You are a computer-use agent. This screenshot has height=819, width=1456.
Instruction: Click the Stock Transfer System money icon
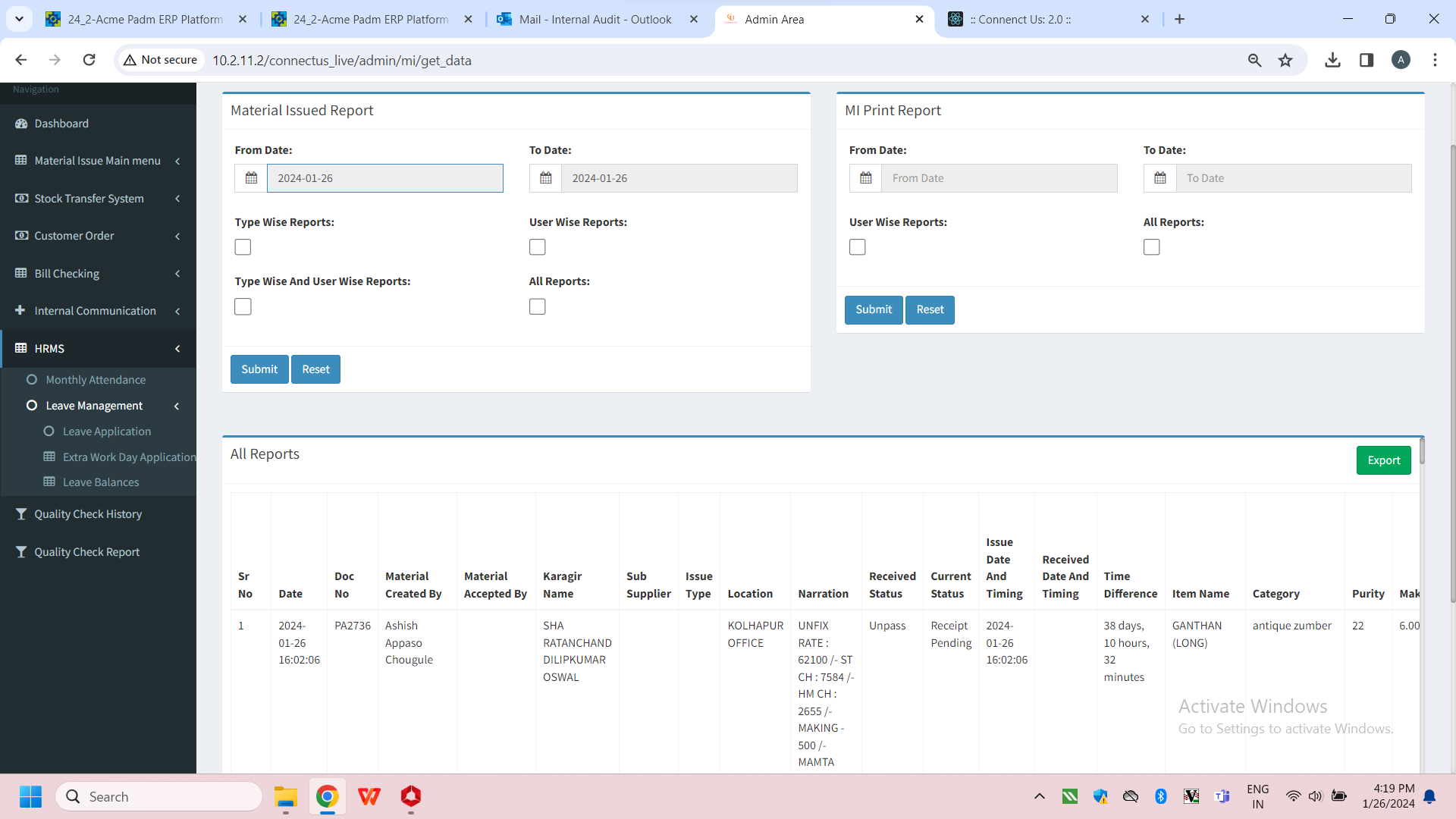[21, 199]
